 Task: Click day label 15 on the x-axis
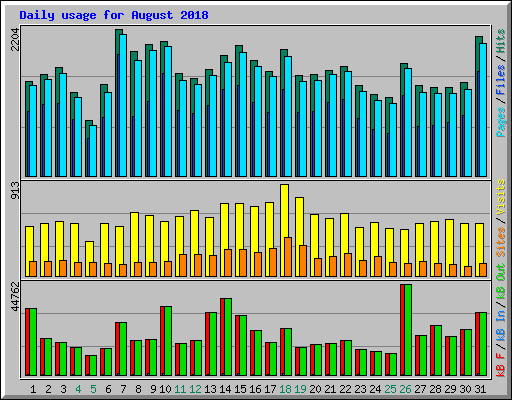tap(240, 389)
